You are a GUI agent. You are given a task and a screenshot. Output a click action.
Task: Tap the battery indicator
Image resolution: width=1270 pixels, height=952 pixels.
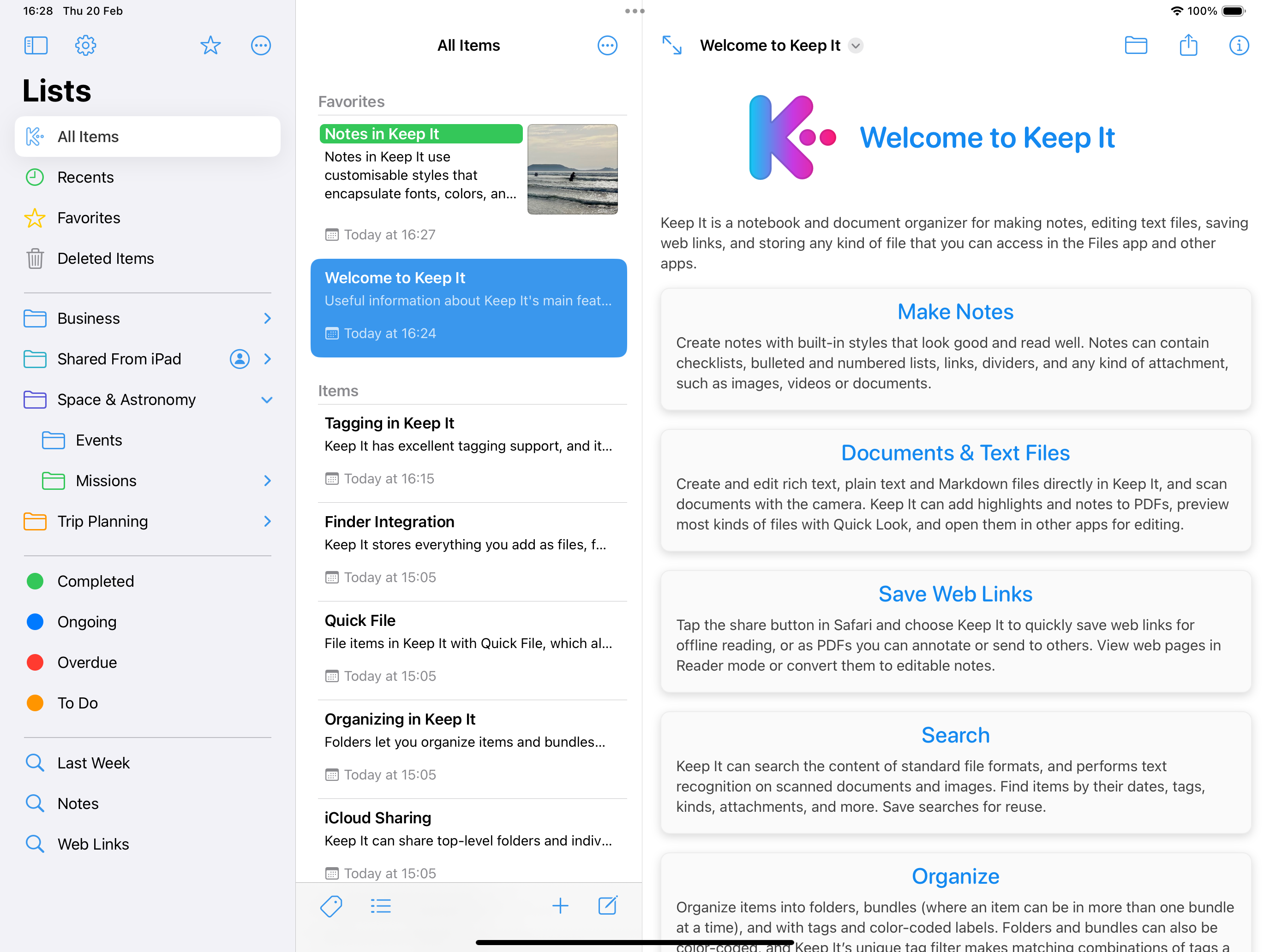[x=1233, y=11]
